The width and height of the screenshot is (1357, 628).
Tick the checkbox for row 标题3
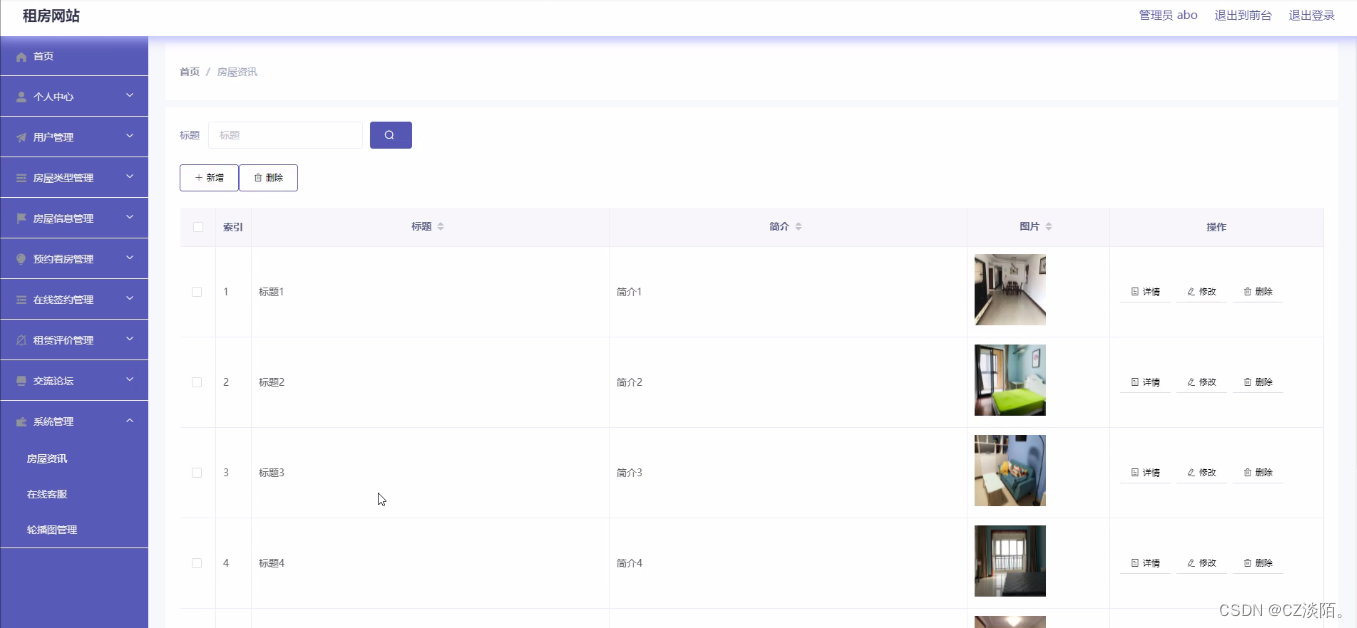[x=197, y=472]
